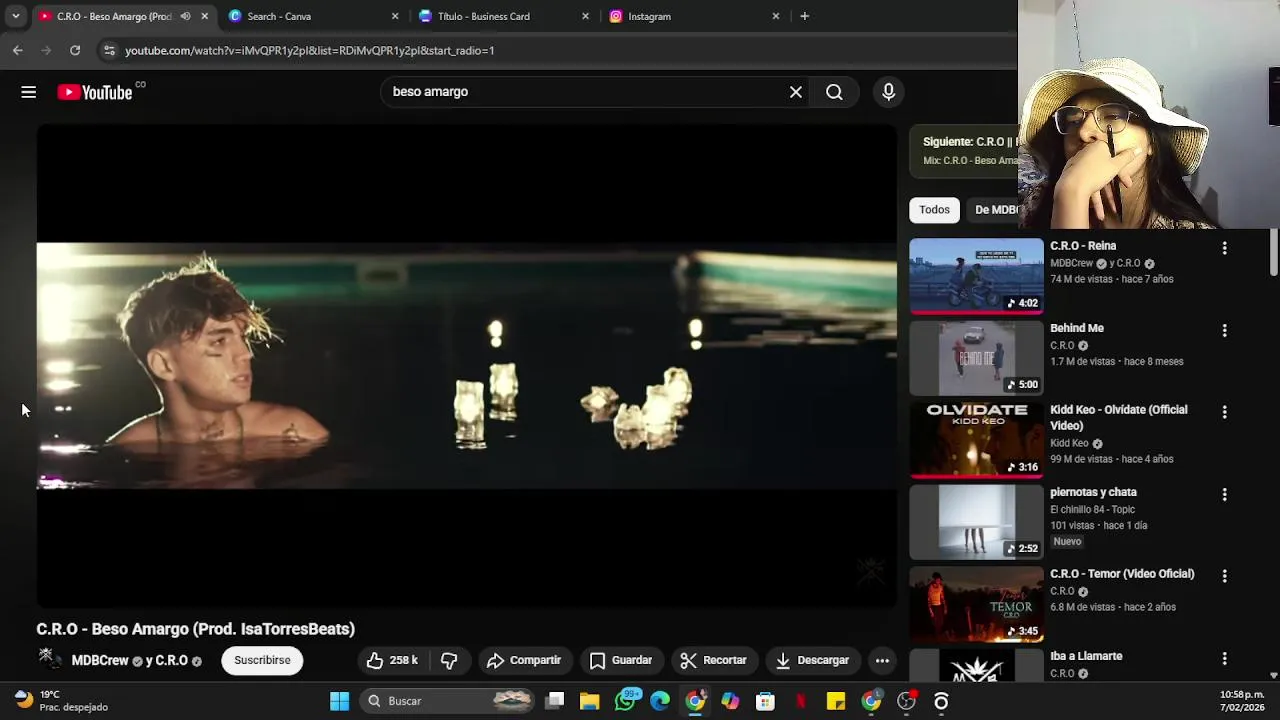Select the Todos filter chip
The width and height of the screenshot is (1280, 720).
pos(934,210)
